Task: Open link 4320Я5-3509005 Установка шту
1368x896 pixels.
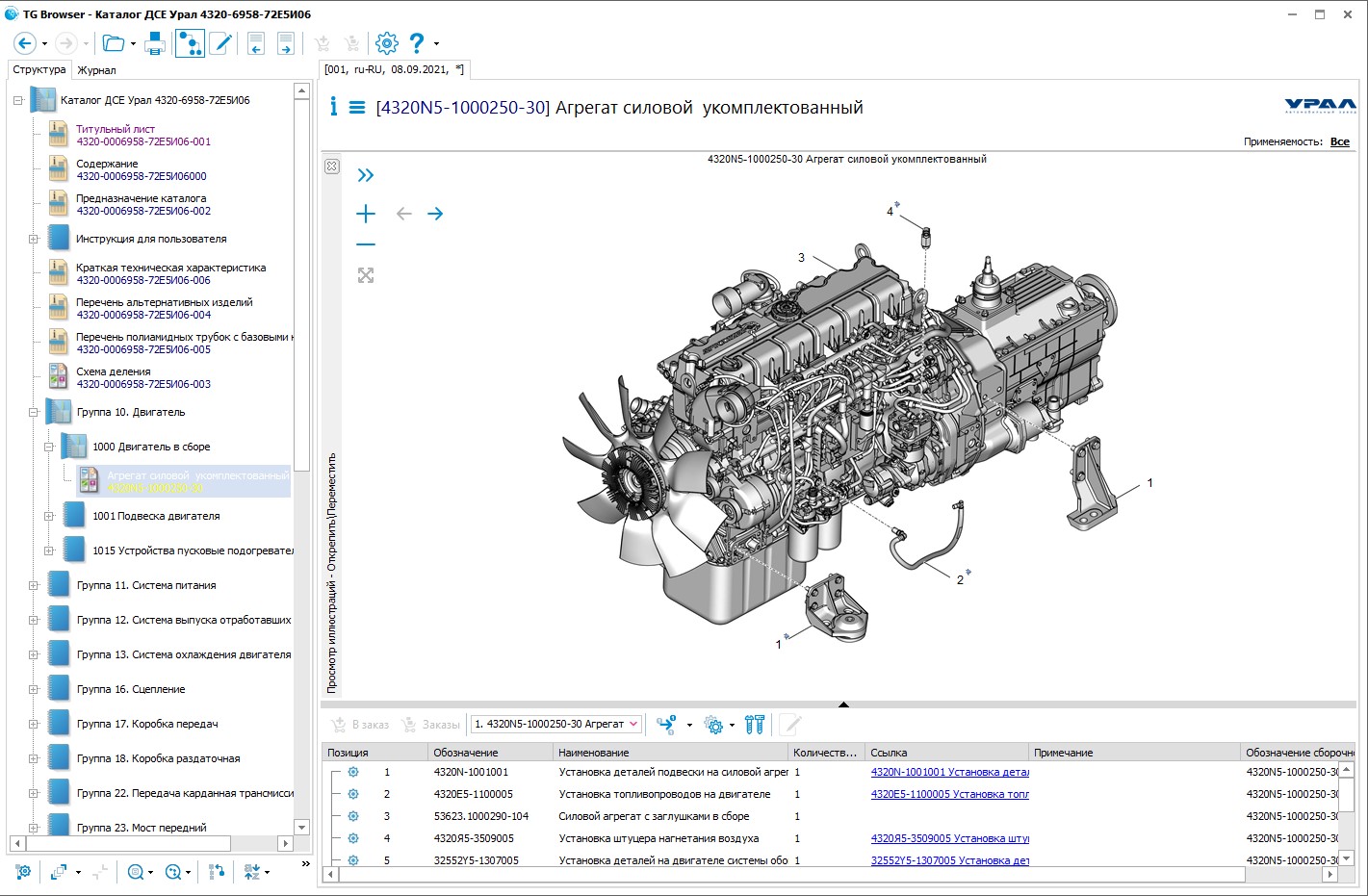Action: [x=949, y=838]
